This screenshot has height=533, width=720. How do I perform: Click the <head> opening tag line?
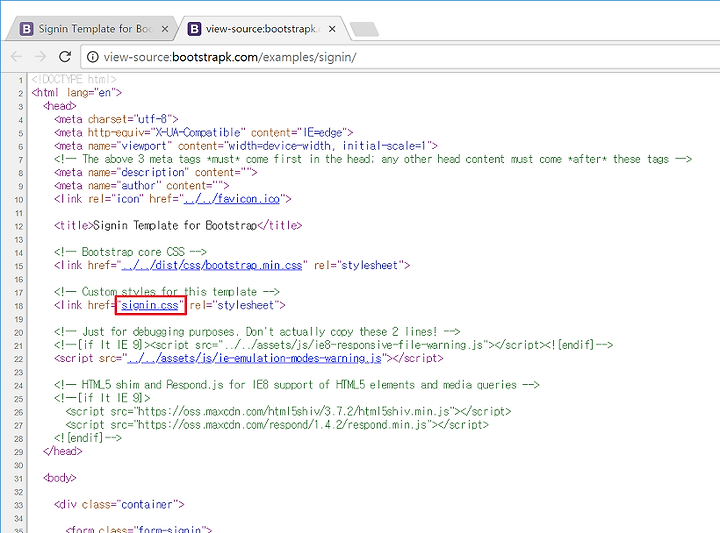[x=60, y=106]
